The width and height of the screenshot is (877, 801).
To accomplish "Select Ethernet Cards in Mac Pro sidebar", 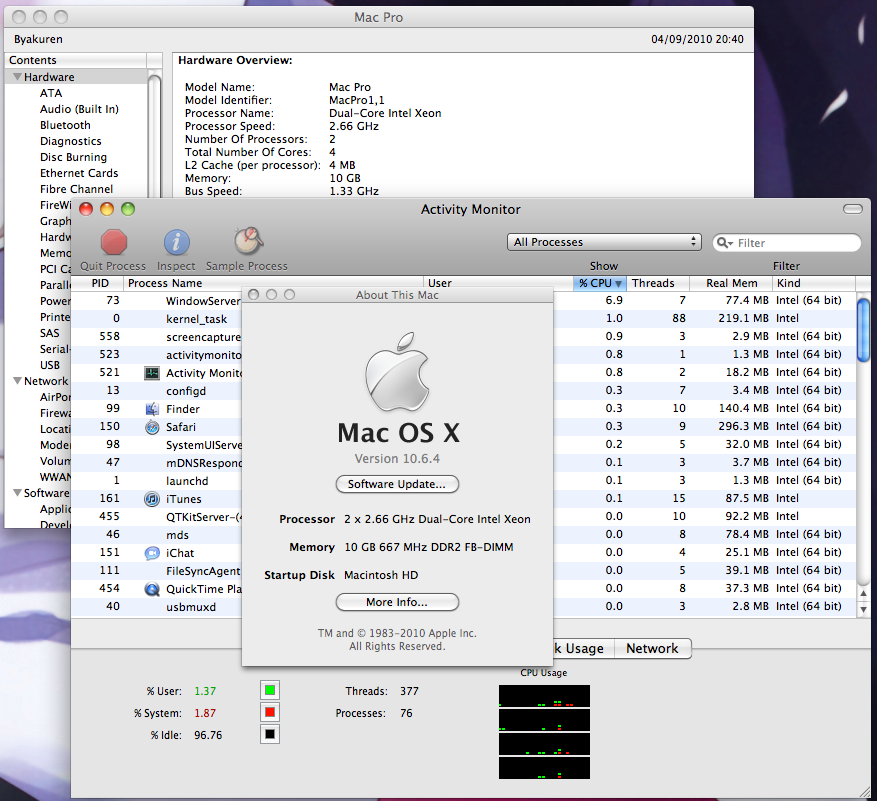I will [79, 173].
